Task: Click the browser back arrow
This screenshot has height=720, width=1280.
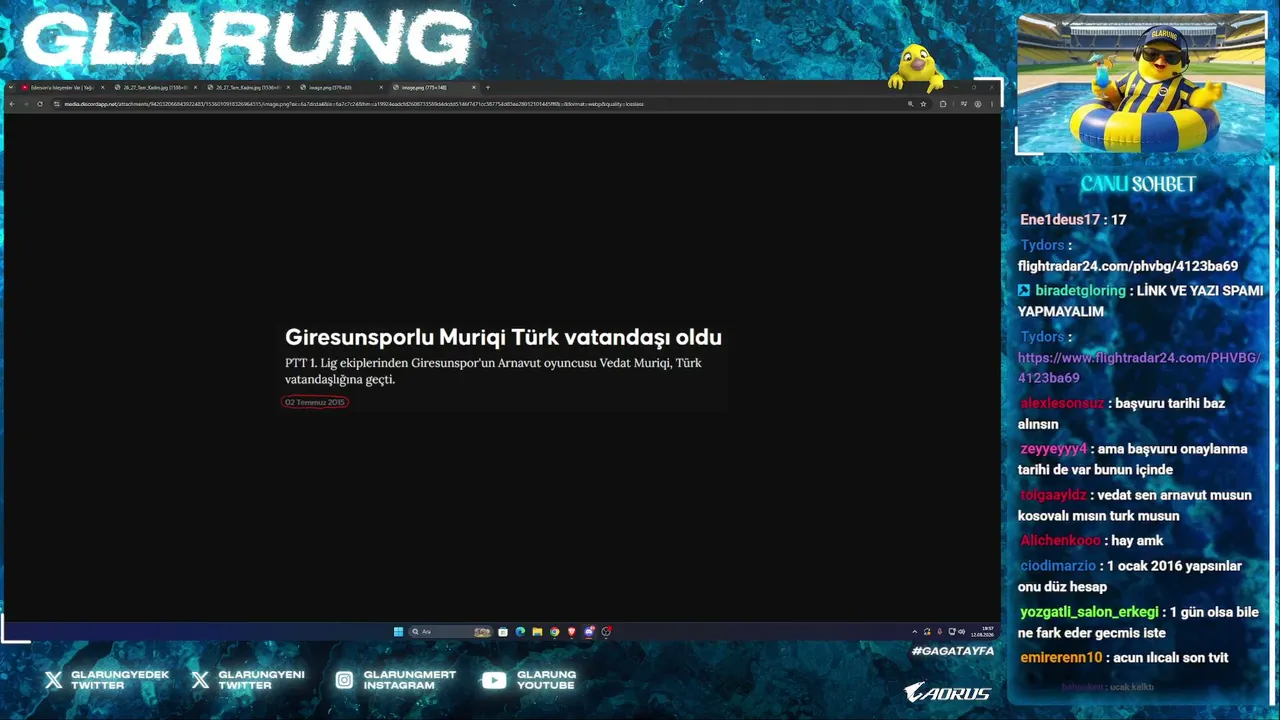Action: (11, 104)
